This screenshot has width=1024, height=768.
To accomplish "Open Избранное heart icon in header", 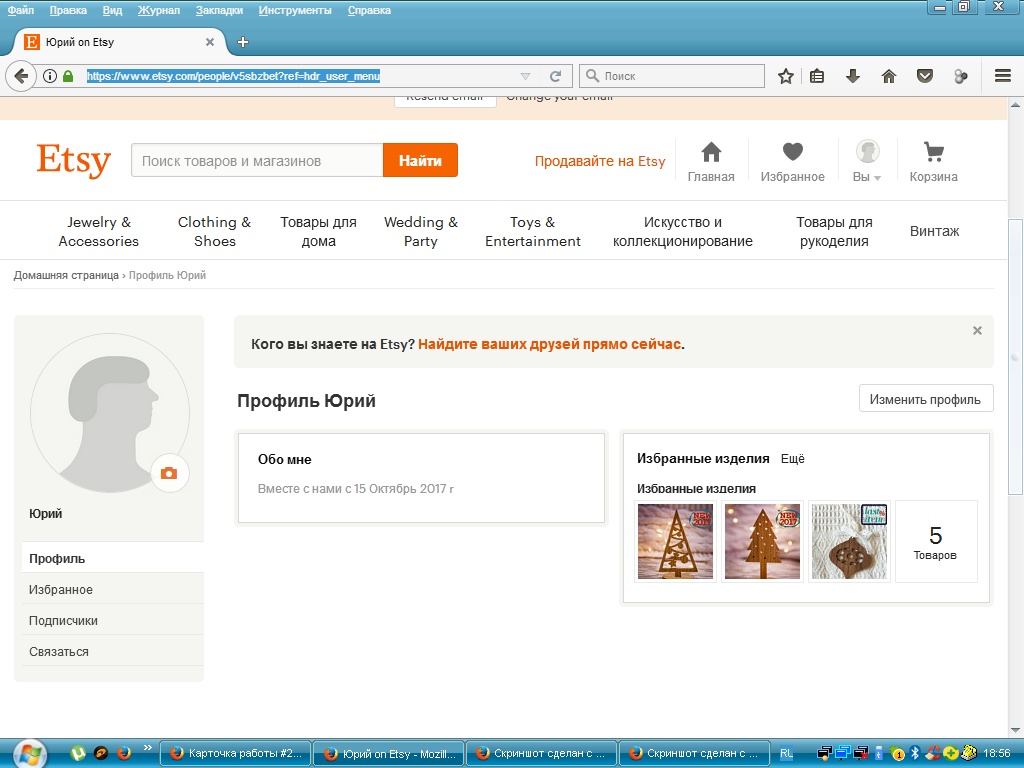I will pyautogui.click(x=792, y=161).
